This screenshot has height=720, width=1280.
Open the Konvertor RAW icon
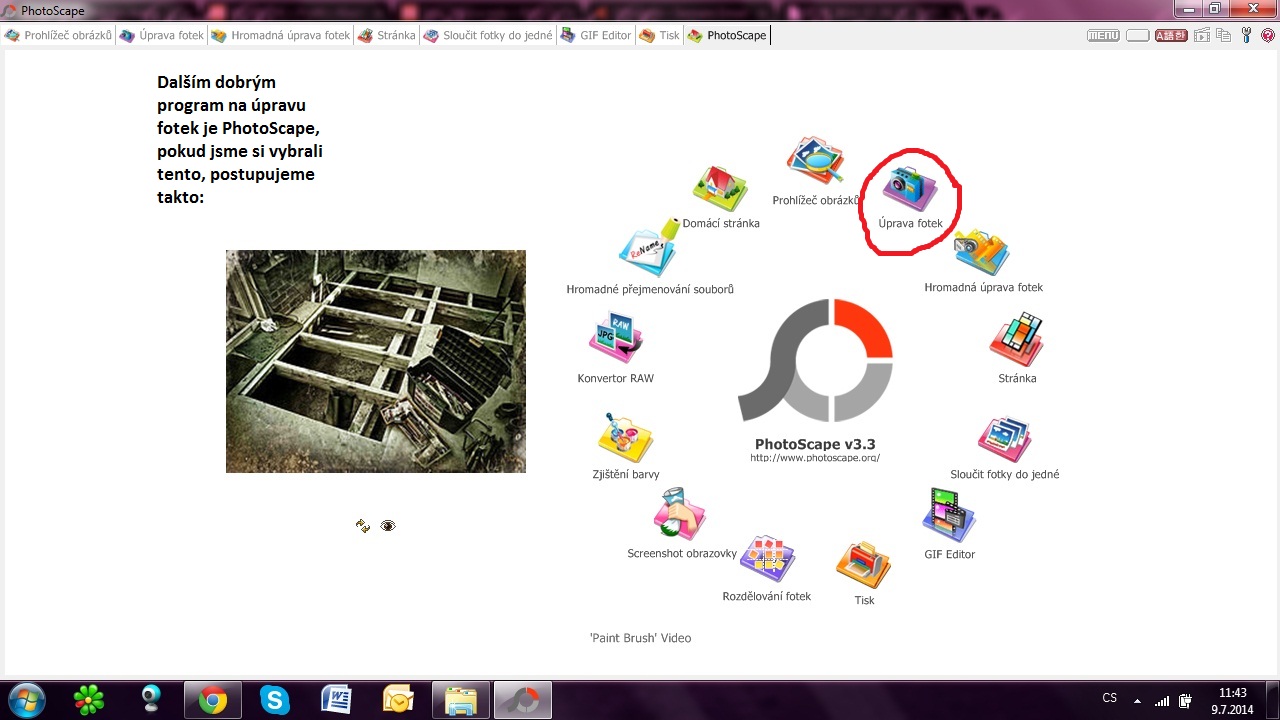[x=615, y=338]
